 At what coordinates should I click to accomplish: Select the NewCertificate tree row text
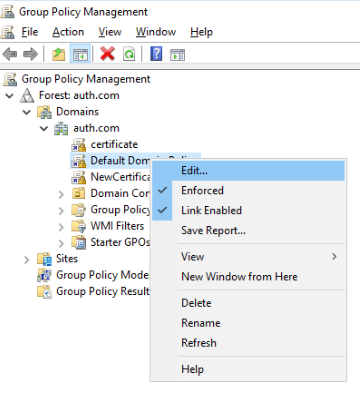coord(120,177)
